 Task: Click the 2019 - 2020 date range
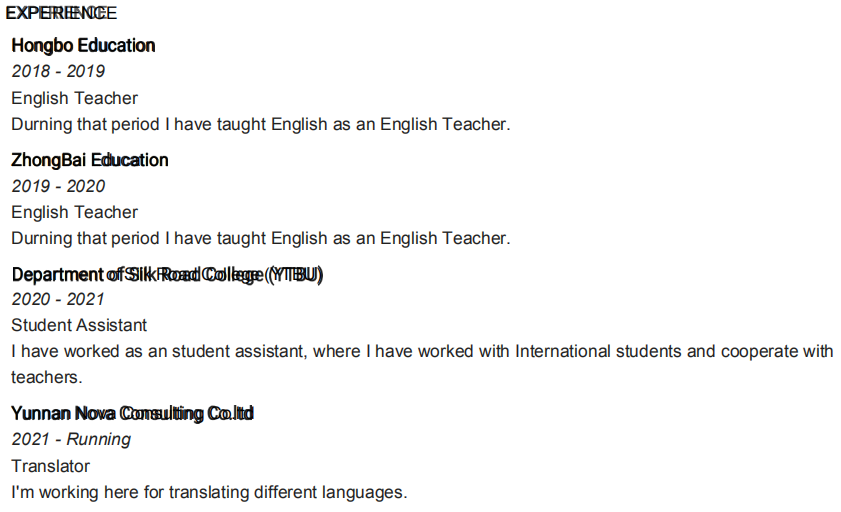click(x=58, y=186)
